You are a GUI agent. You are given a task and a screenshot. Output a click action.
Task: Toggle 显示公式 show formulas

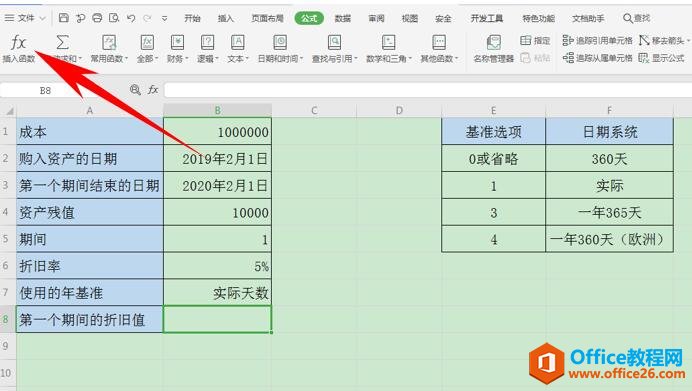pos(662,58)
